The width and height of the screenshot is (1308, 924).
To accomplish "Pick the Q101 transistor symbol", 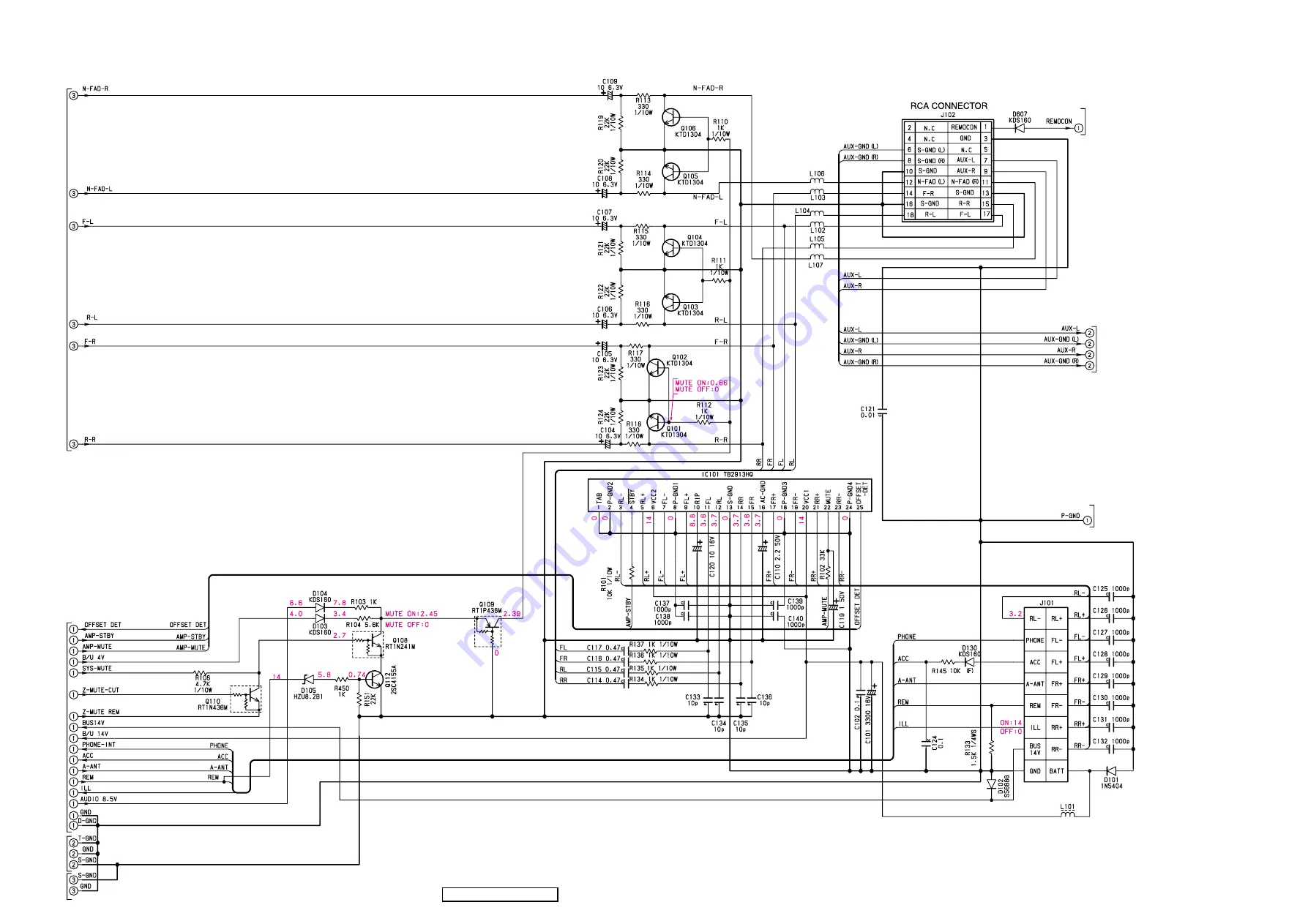I will (656, 421).
